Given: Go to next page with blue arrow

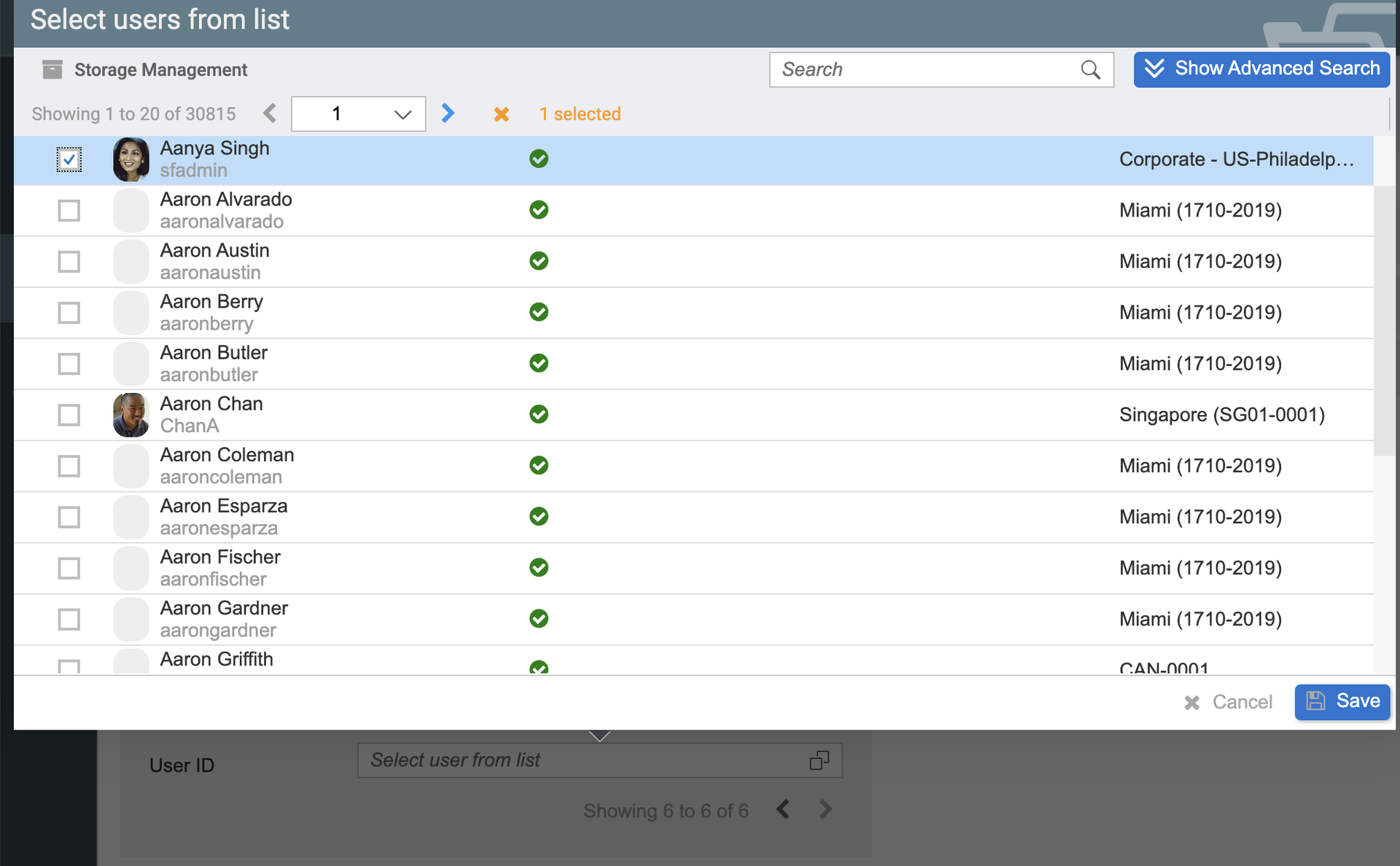Looking at the screenshot, I should coord(448,113).
